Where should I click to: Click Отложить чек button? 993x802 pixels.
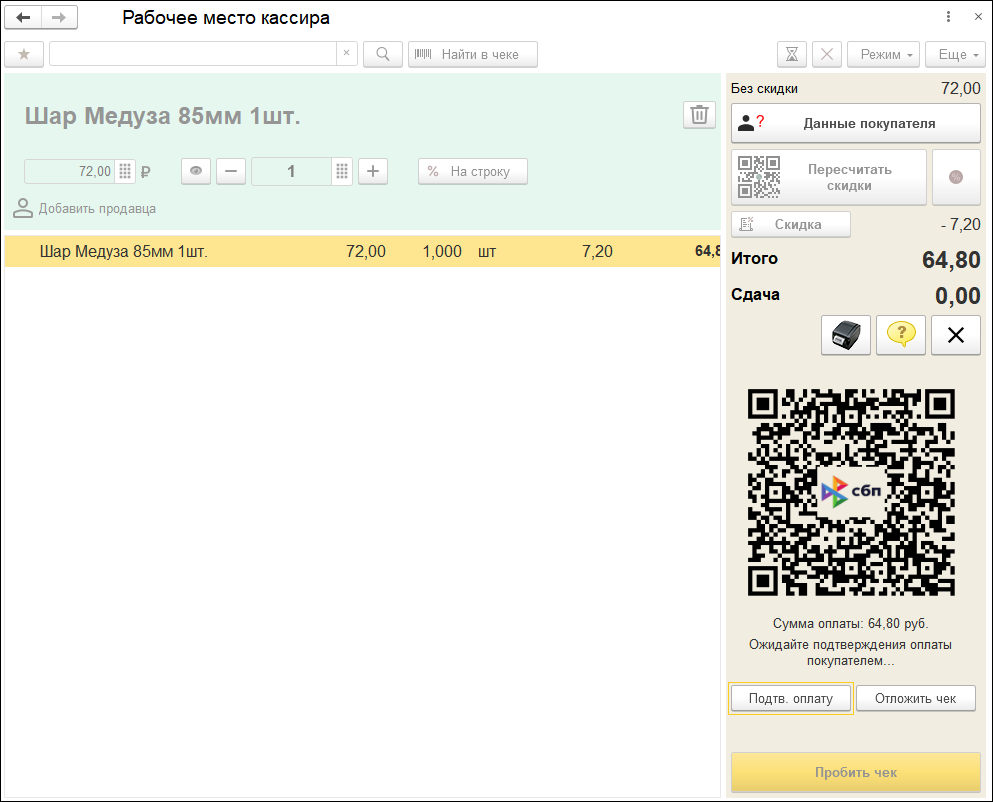point(915,699)
